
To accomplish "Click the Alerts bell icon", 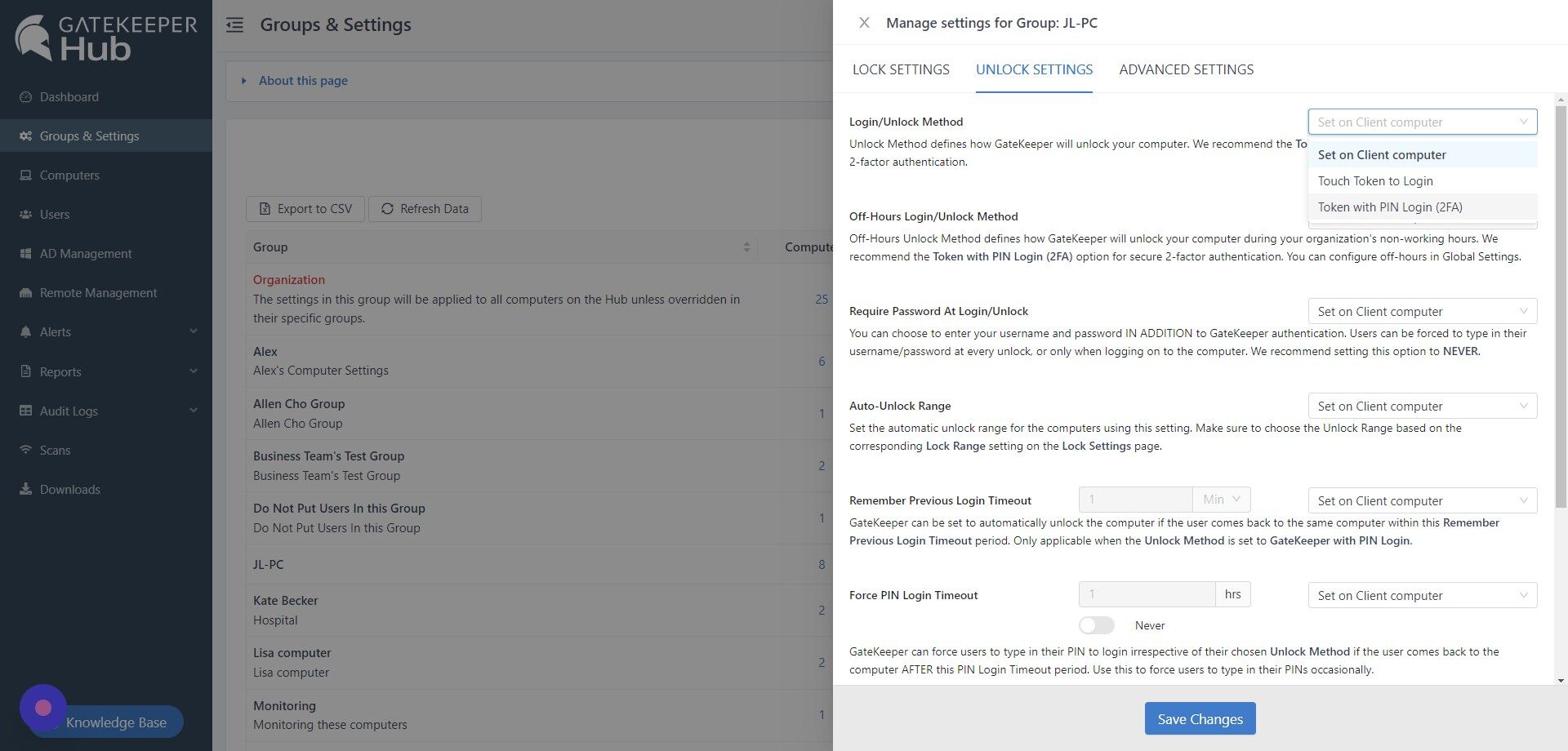I will (x=25, y=331).
